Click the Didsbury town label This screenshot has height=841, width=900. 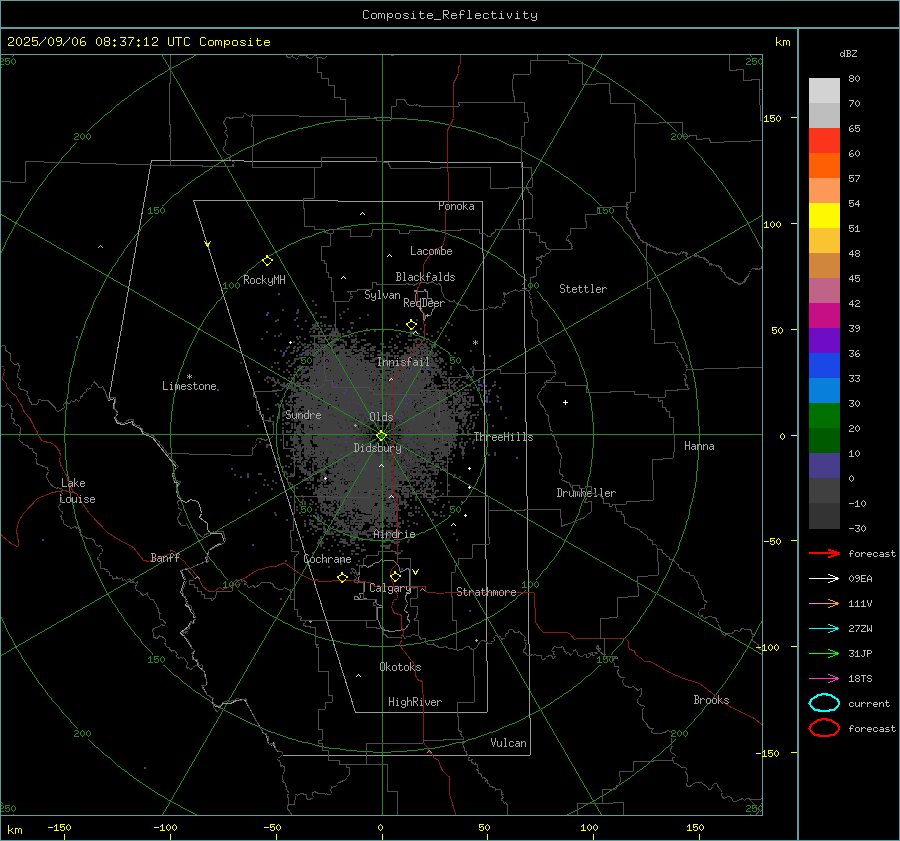tap(377, 448)
